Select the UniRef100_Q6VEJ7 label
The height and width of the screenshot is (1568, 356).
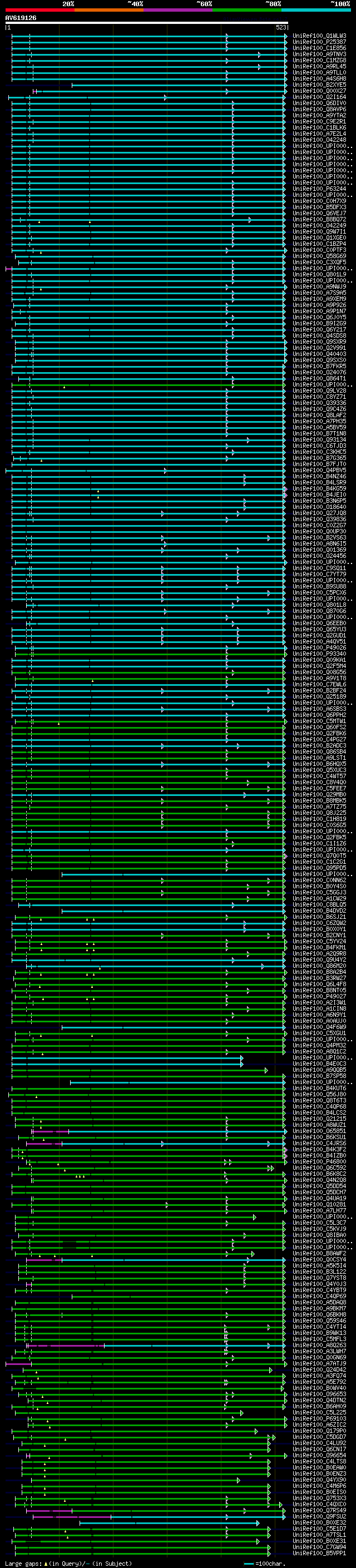point(319,213)
